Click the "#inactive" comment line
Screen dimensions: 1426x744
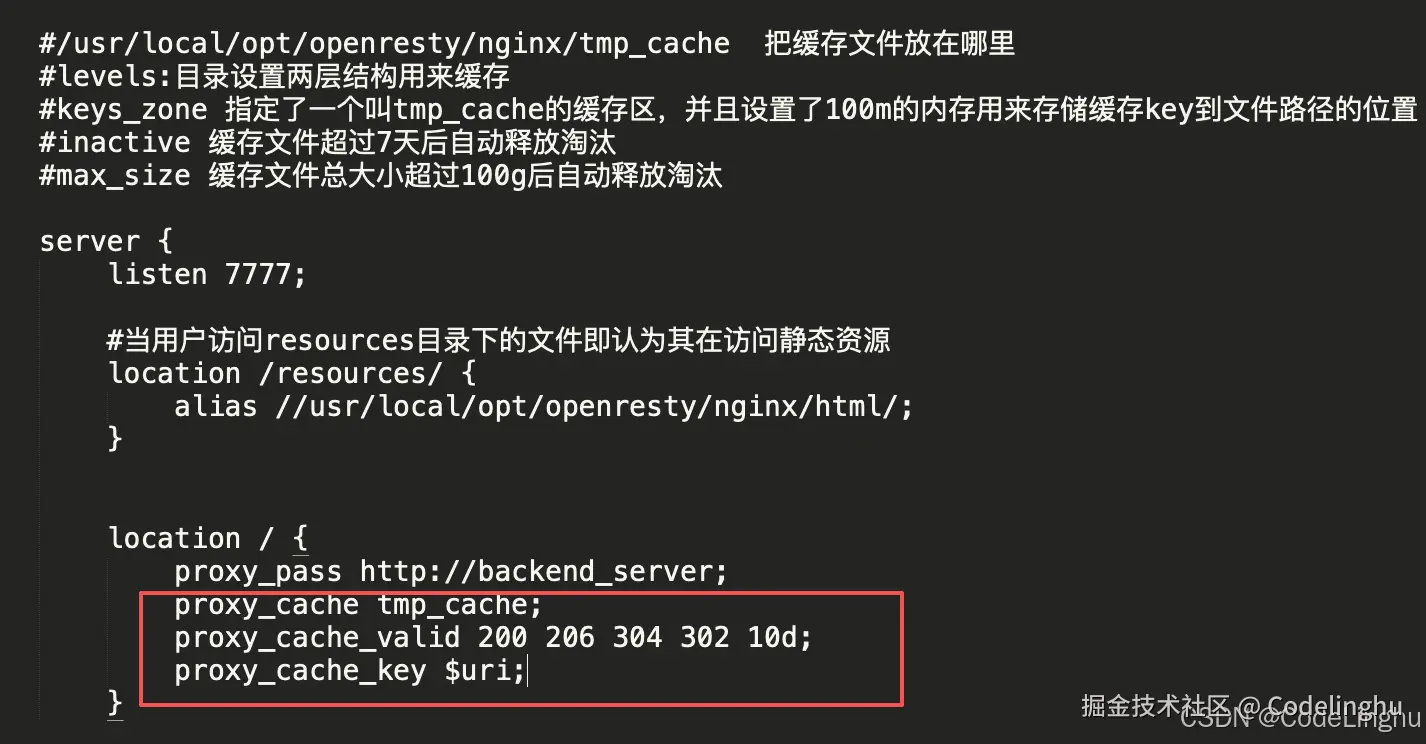[x=327, y=143]
